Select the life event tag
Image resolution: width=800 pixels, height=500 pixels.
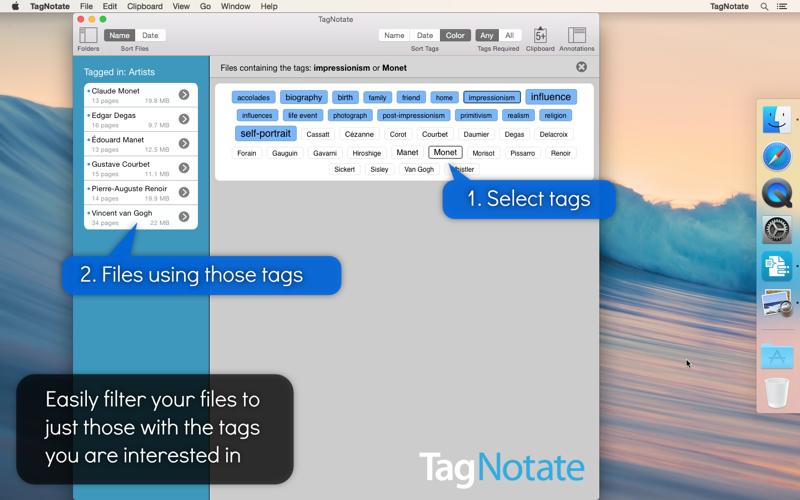303,115
